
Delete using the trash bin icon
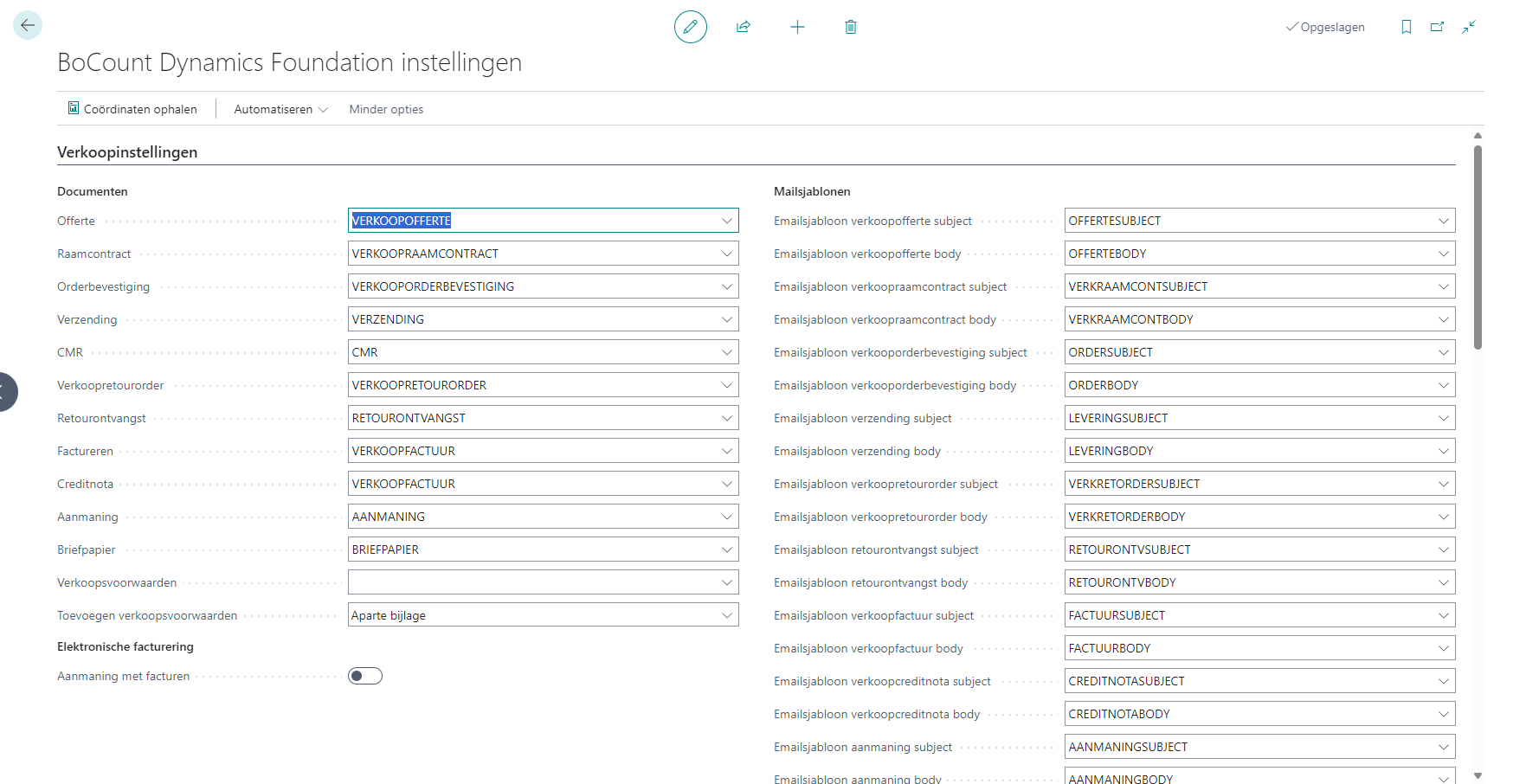pos(851,27)
